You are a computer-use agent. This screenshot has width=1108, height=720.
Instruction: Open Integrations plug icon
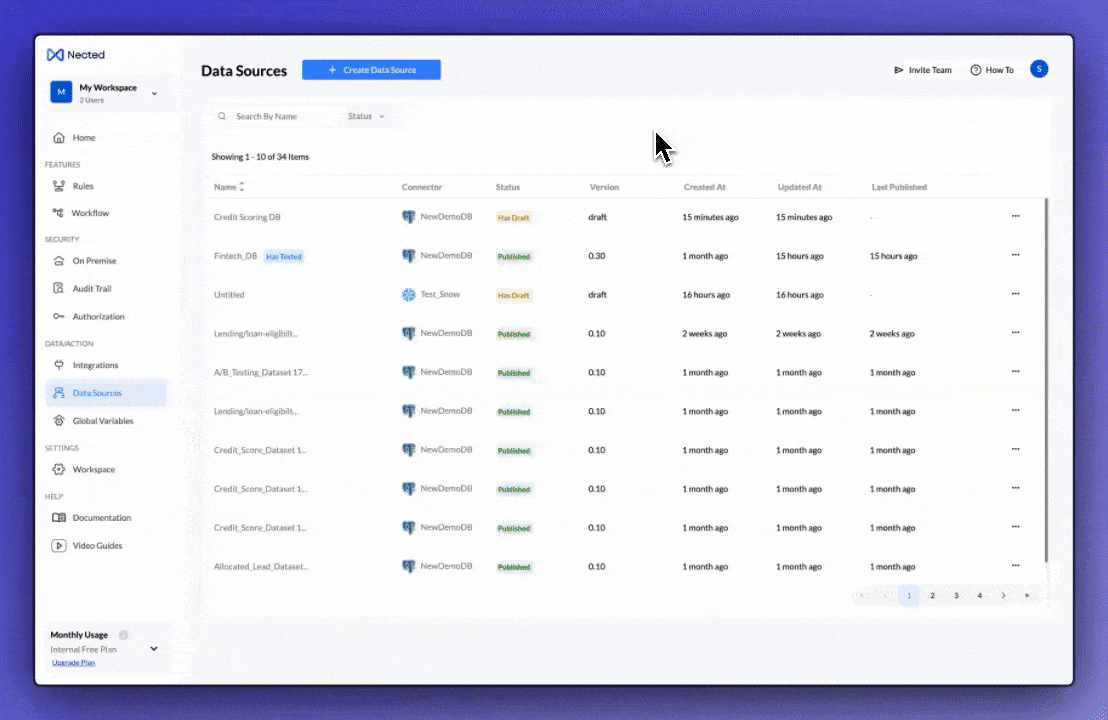(x=59, y=365)
